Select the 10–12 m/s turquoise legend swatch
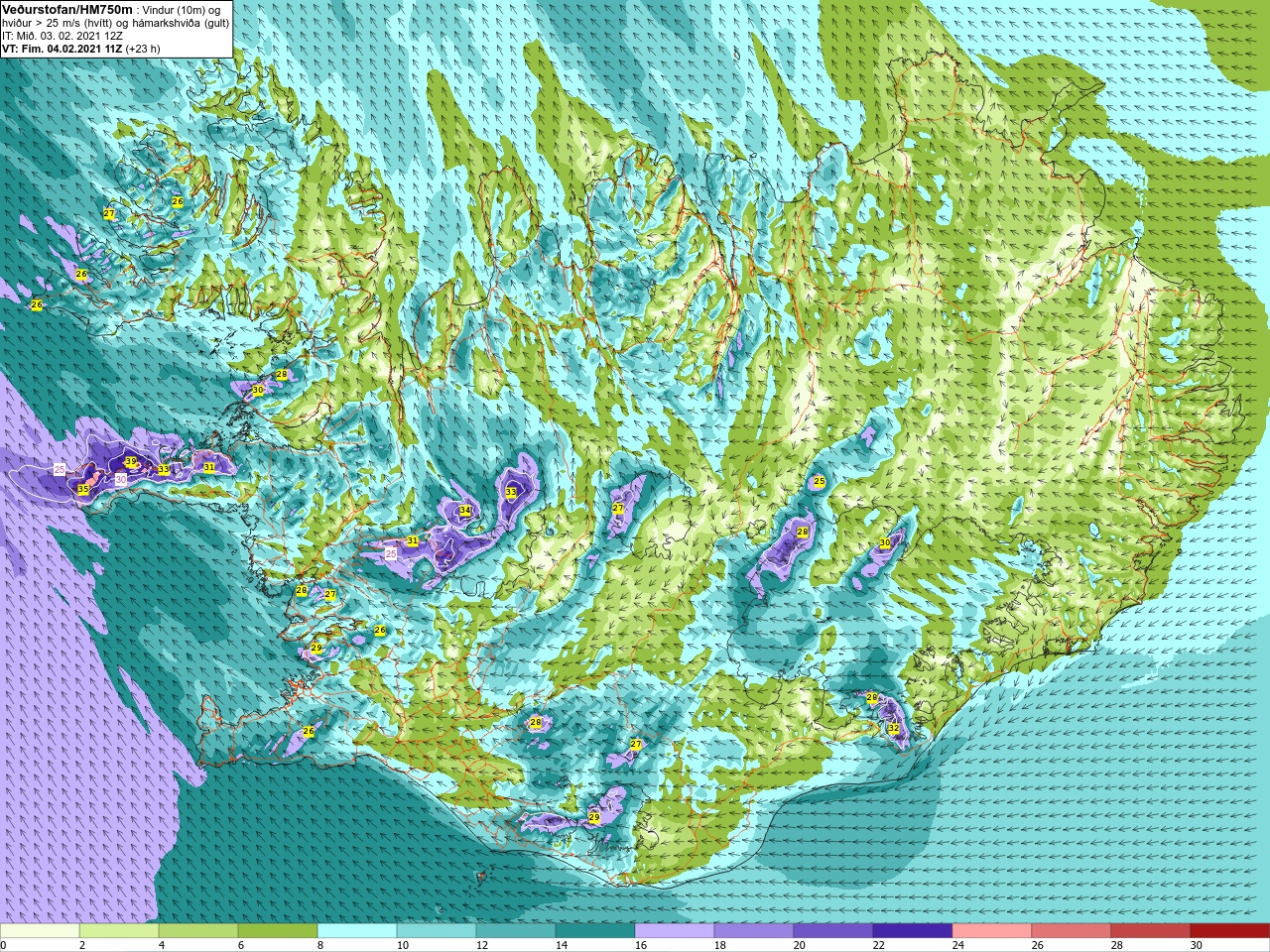 [437, 931]
